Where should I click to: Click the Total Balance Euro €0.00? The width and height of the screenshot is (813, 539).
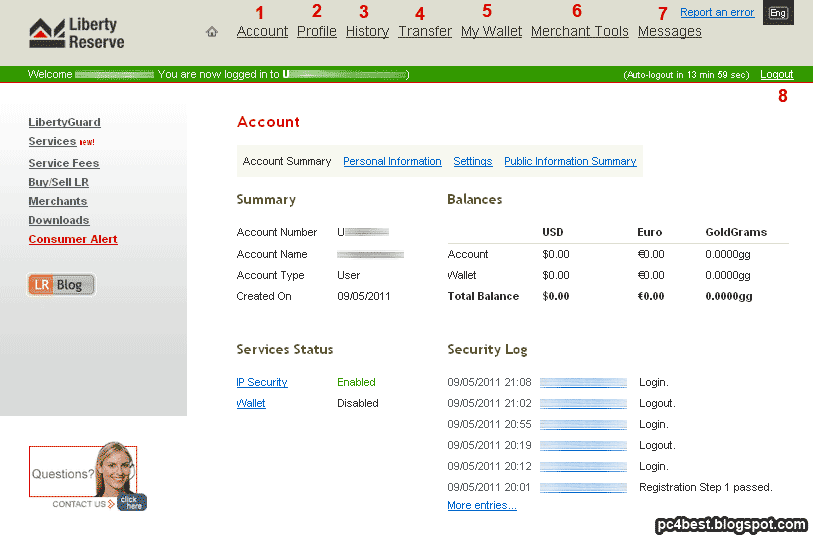click(651, 296)
